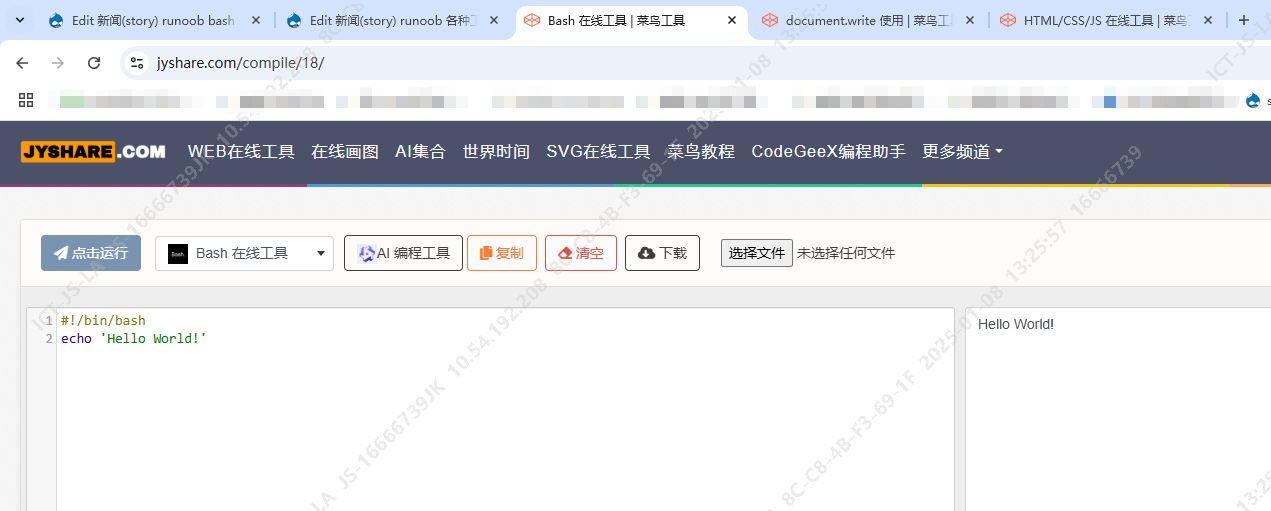Go back using the browser back arrow
The height and width of the screenshot is (511, 1271).
point(22,63)
